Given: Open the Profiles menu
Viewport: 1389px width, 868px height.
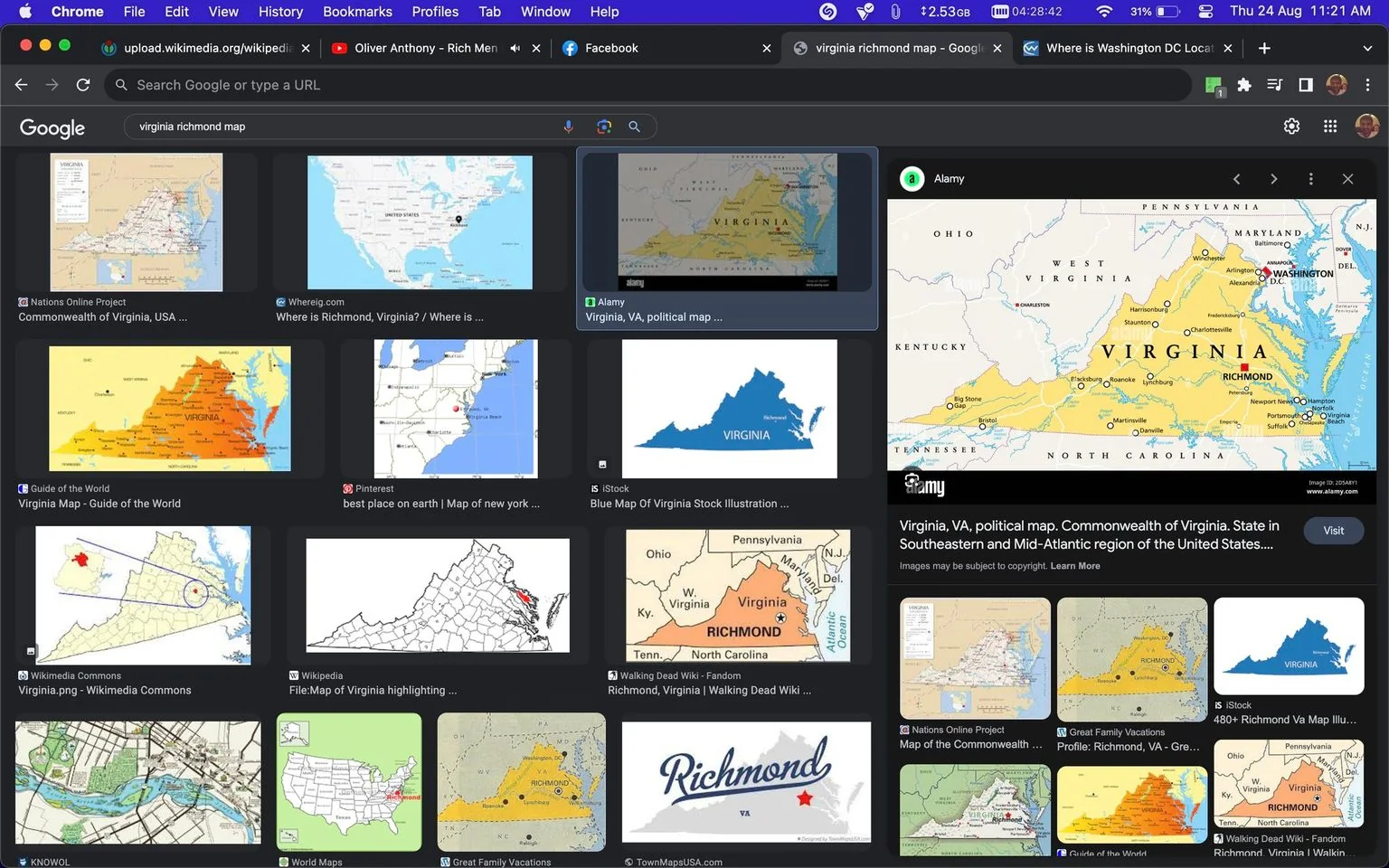Looking at the screenshot, I should [435, 12].
